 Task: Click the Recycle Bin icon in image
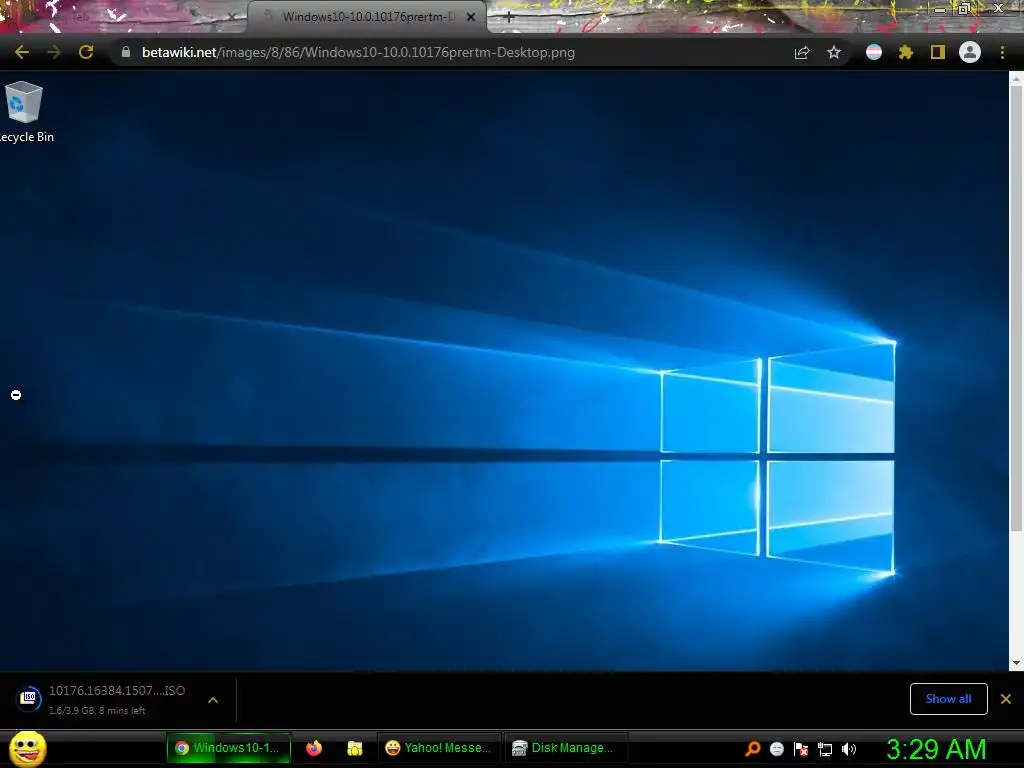(24, 102)
